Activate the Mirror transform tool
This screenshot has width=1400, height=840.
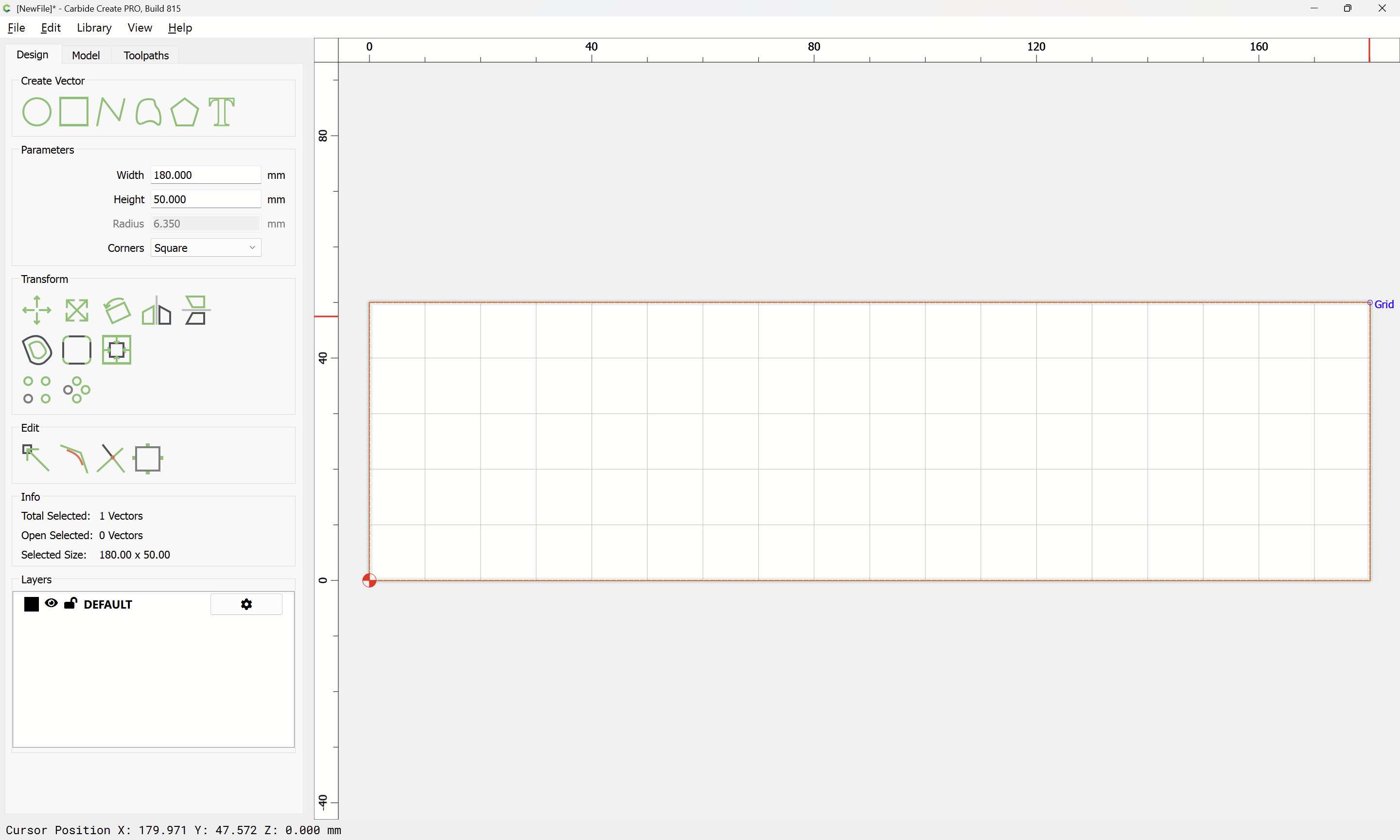tap(156, 310)
